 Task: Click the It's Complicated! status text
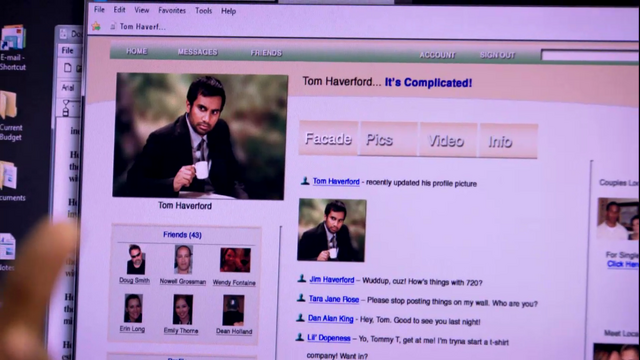coord(428,82)
